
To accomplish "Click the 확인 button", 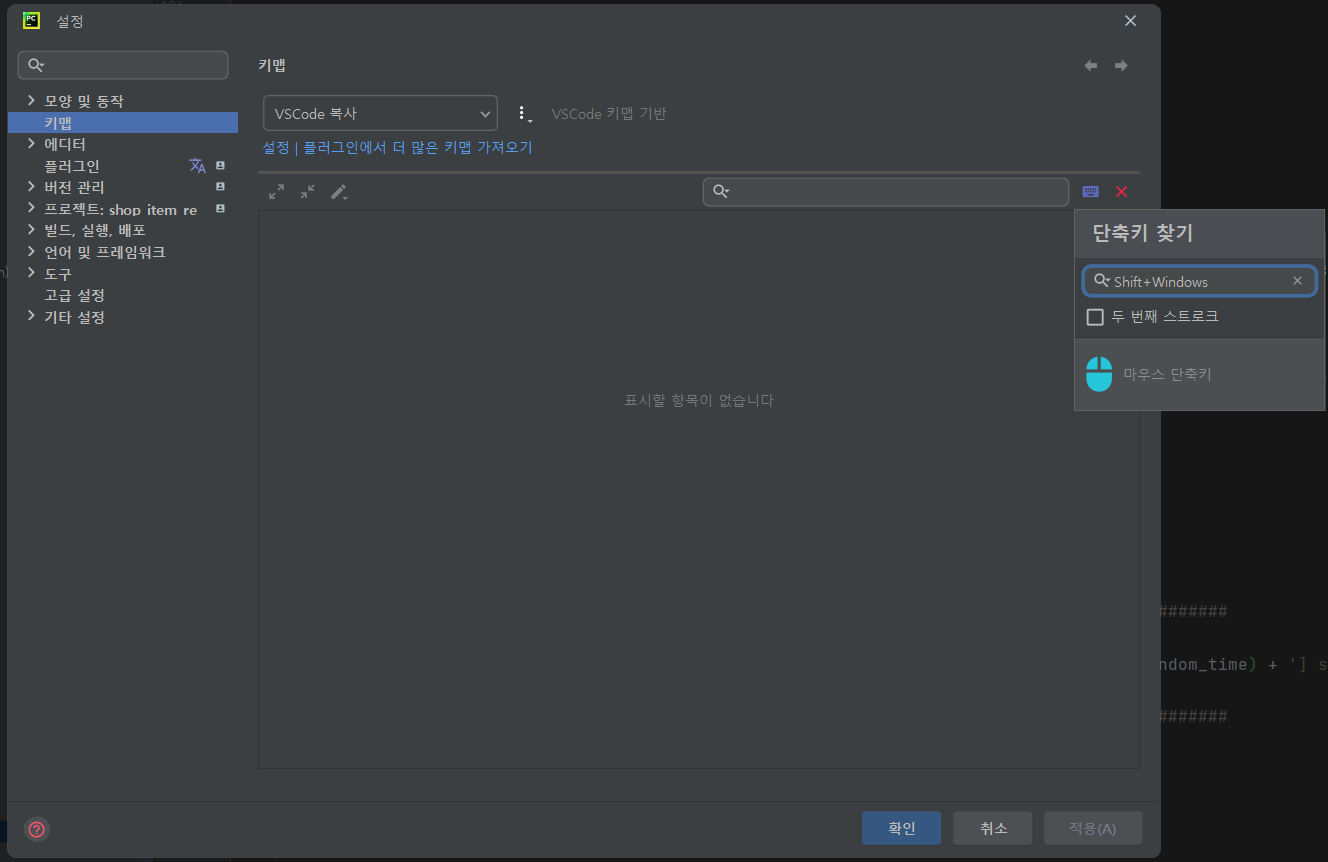I will click(901, 828).
